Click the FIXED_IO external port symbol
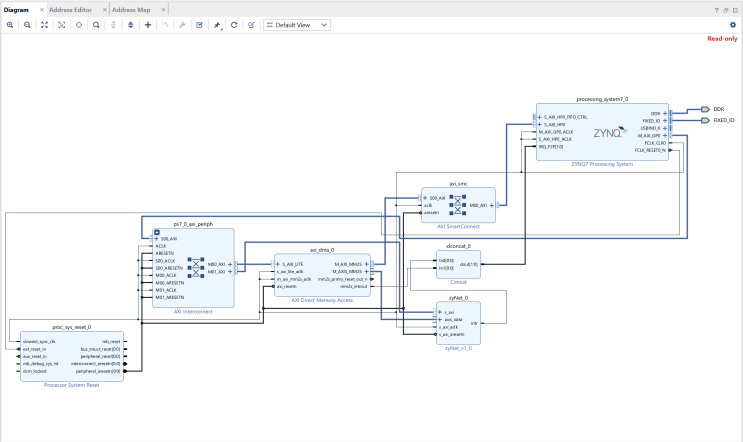The width and height of the screenshot is (743, 442). pyautogui.click(x=705, y=120)
